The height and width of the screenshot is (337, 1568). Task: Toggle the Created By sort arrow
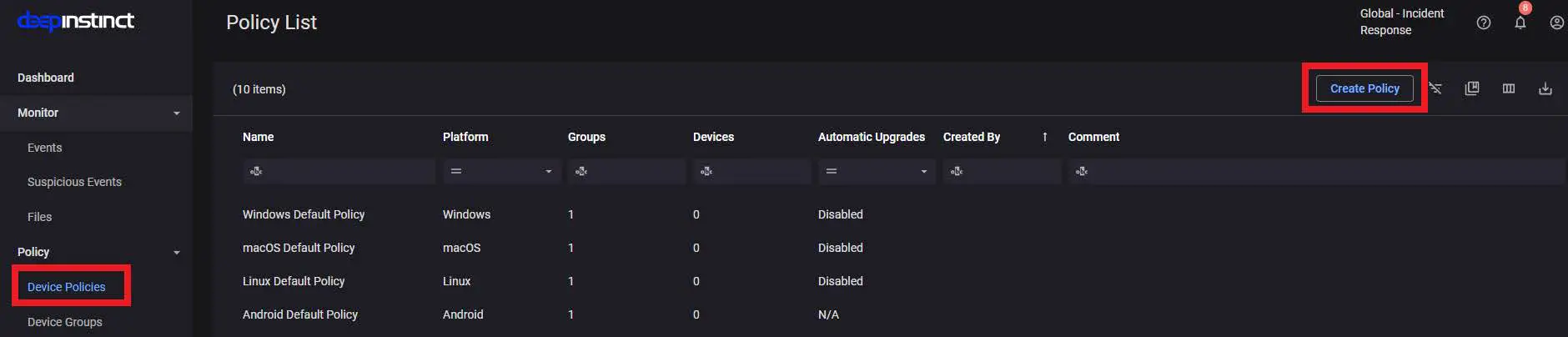point(1044,137)
